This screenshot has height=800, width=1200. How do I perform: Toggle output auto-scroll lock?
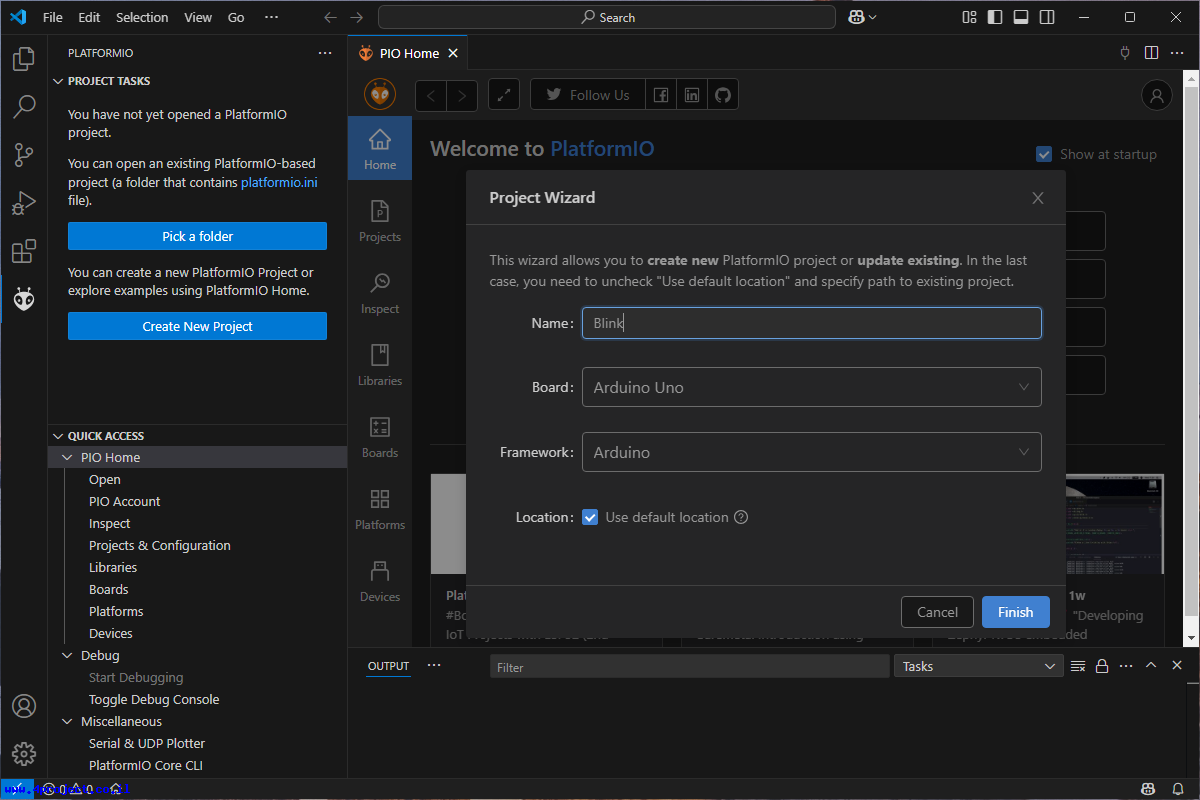(1102, 666)
